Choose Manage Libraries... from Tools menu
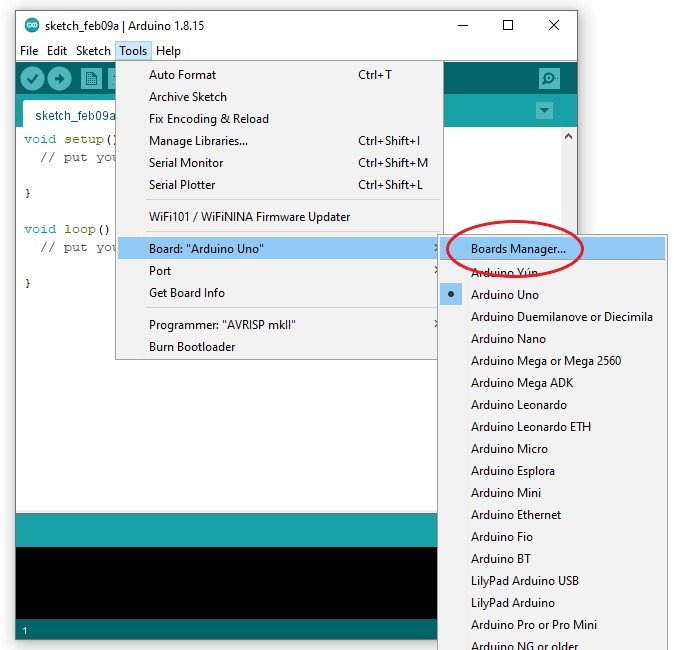Screen dimensions: 685x650 [198, 141]
